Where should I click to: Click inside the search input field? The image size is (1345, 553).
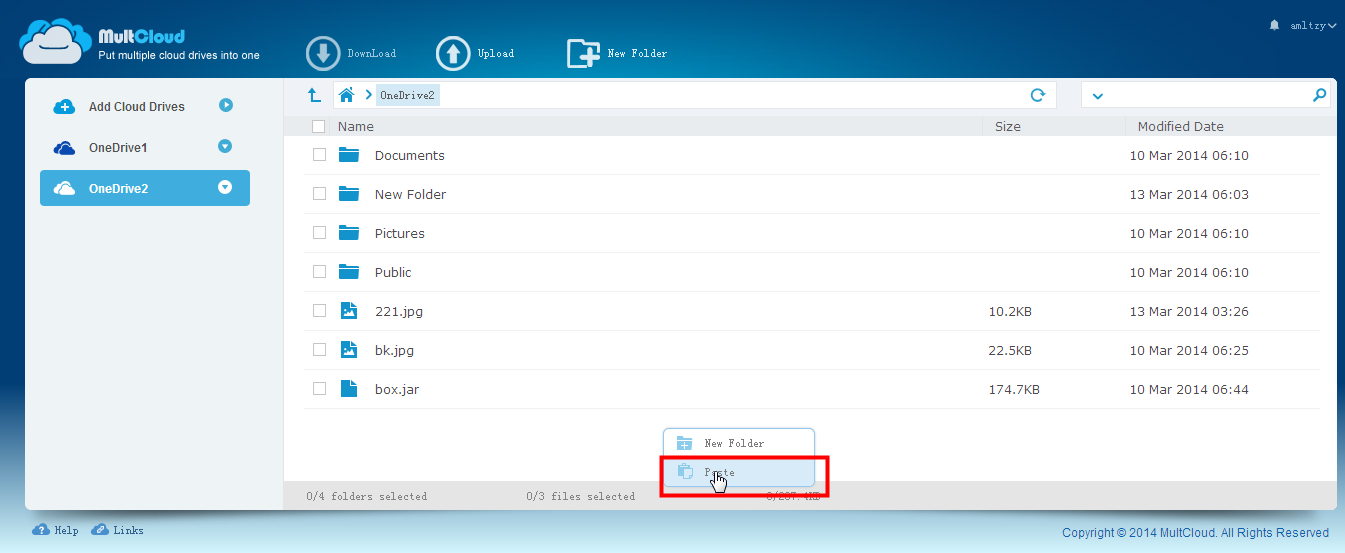pos(1207,95)
